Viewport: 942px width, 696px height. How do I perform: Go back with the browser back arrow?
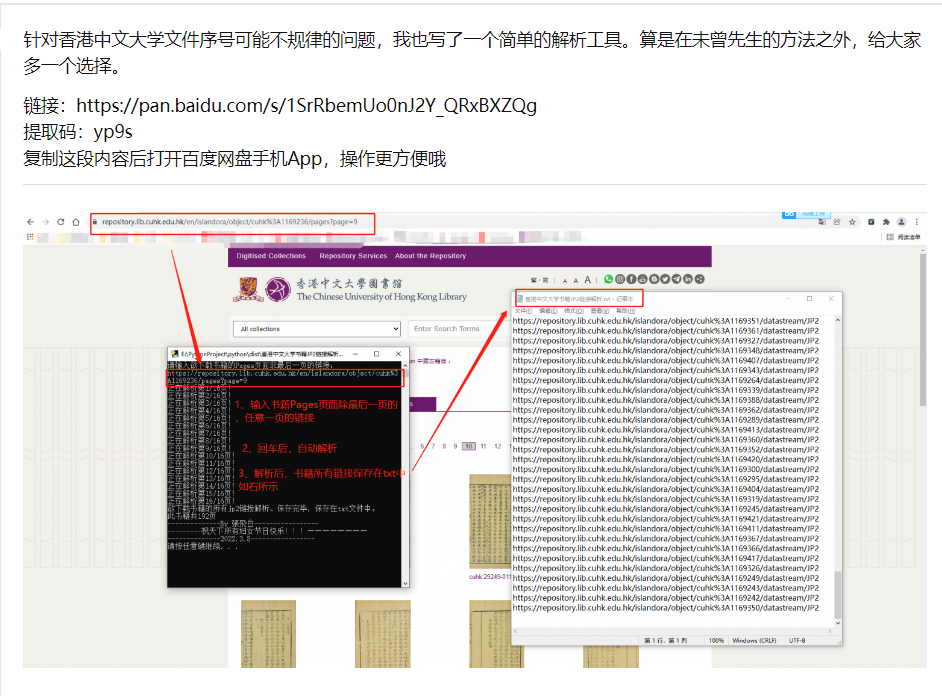[x=31, y=222]
